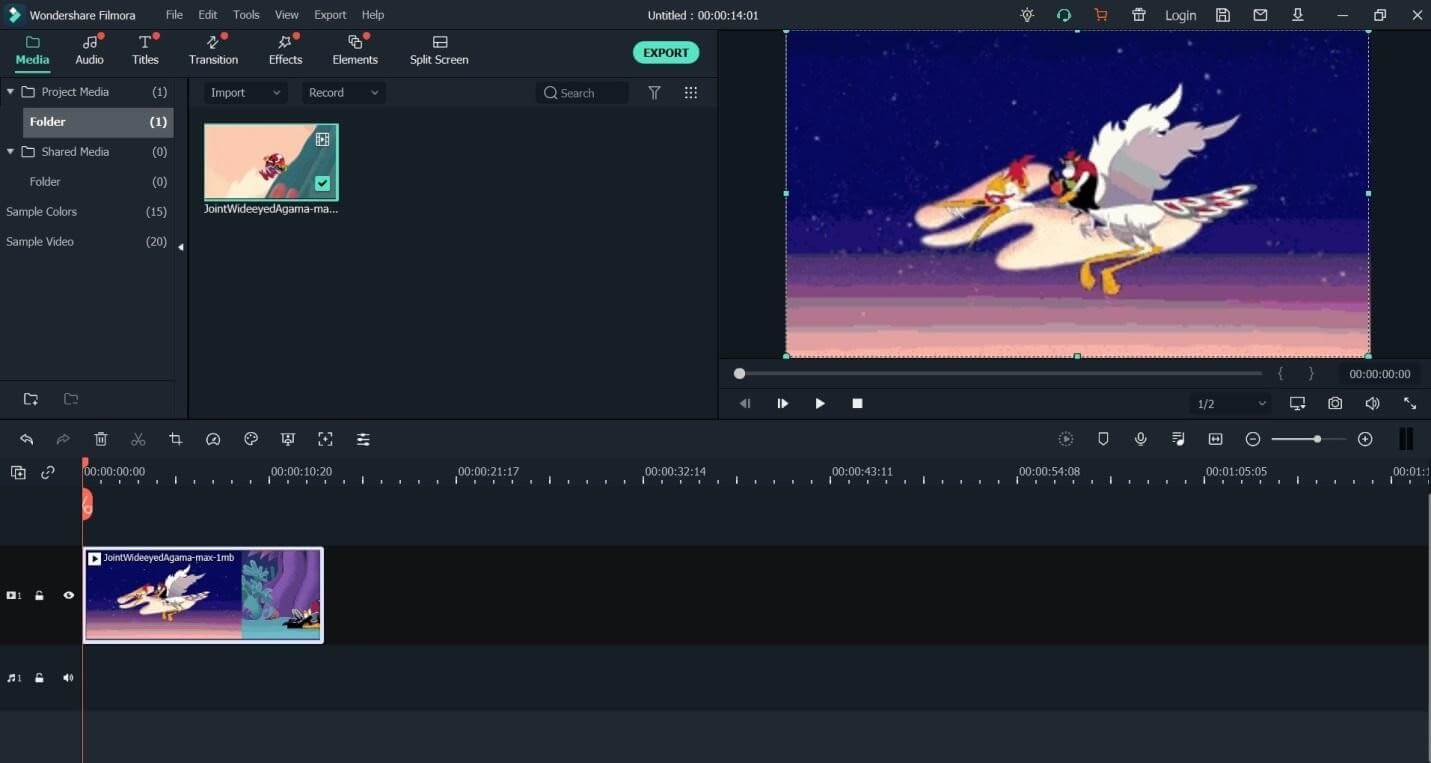Zoom out the timeline with minus icon
The width and height of the screenshot is (1431, 763).
coord(1253,439)
